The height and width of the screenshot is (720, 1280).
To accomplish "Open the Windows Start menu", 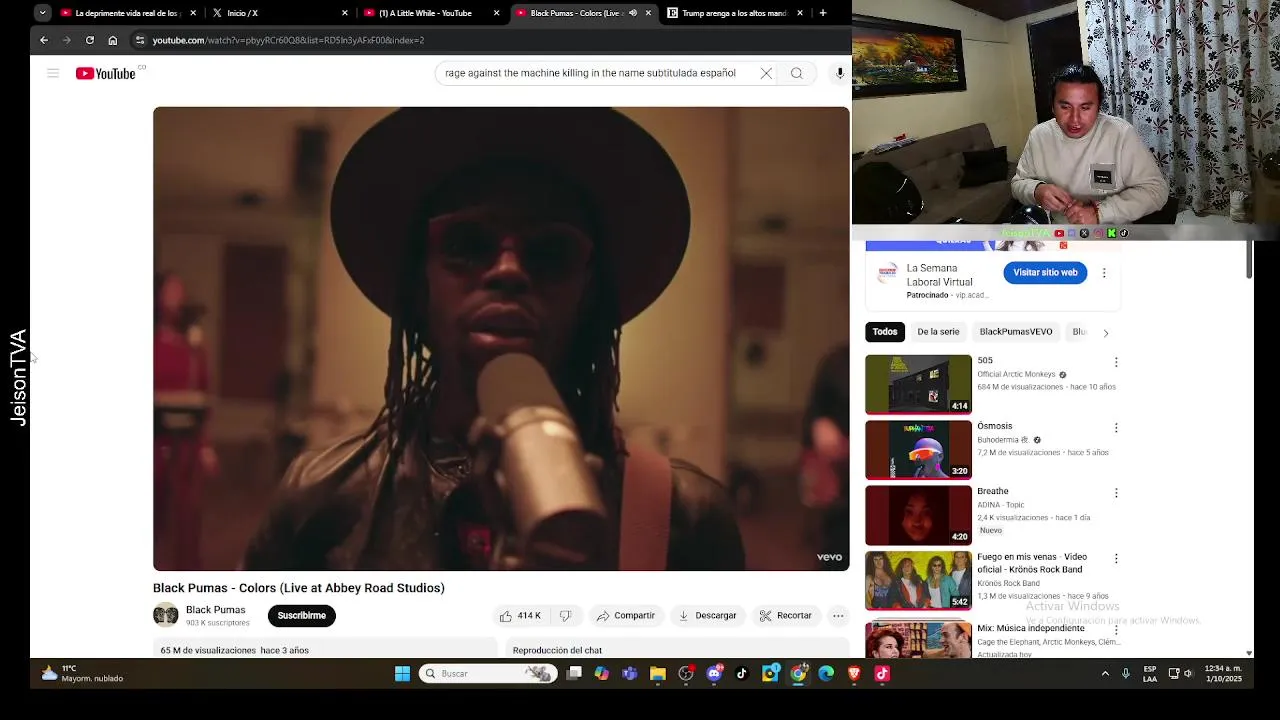I will [402, 674].
